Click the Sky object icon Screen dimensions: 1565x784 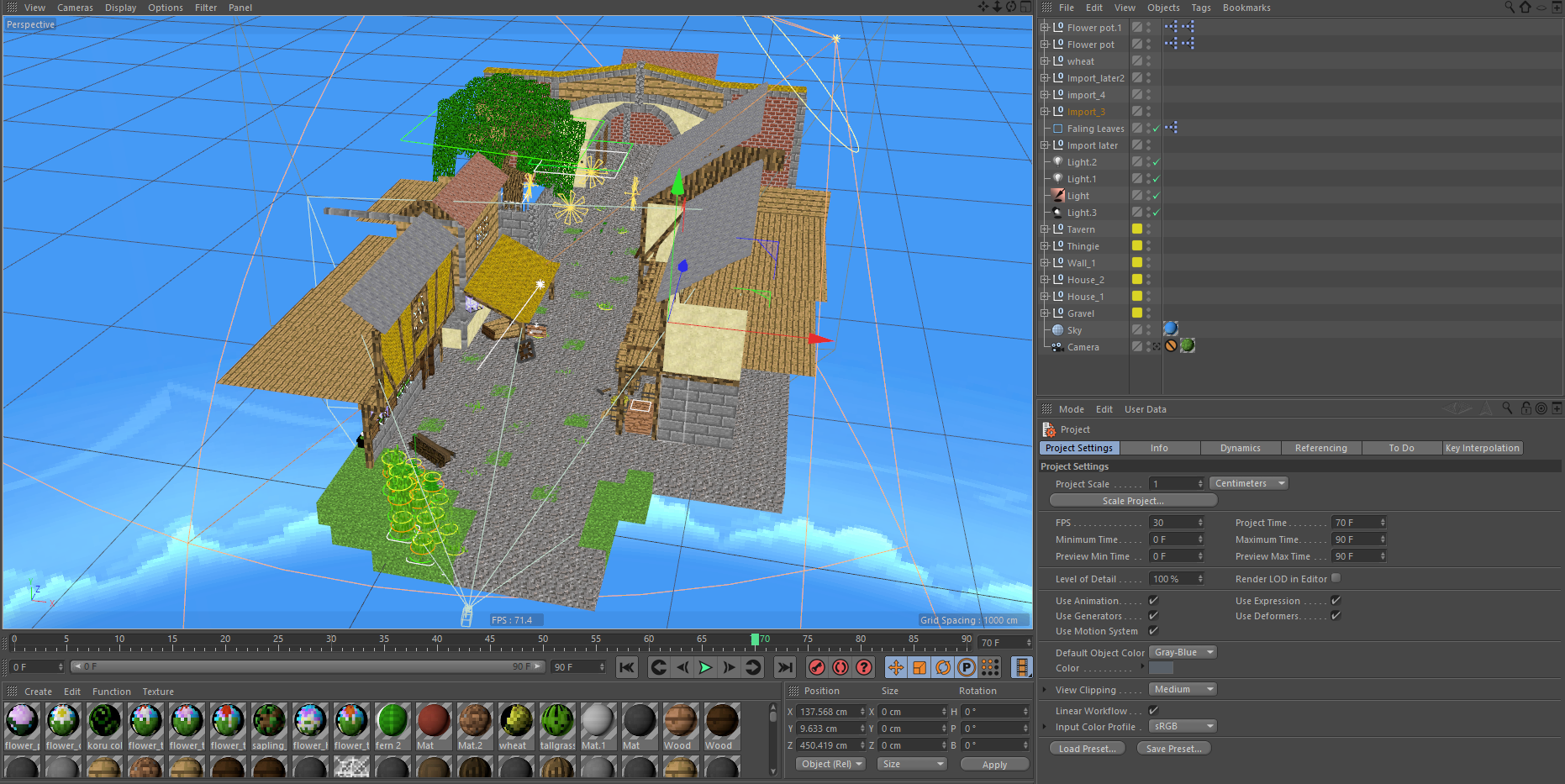coord(1058,330)
